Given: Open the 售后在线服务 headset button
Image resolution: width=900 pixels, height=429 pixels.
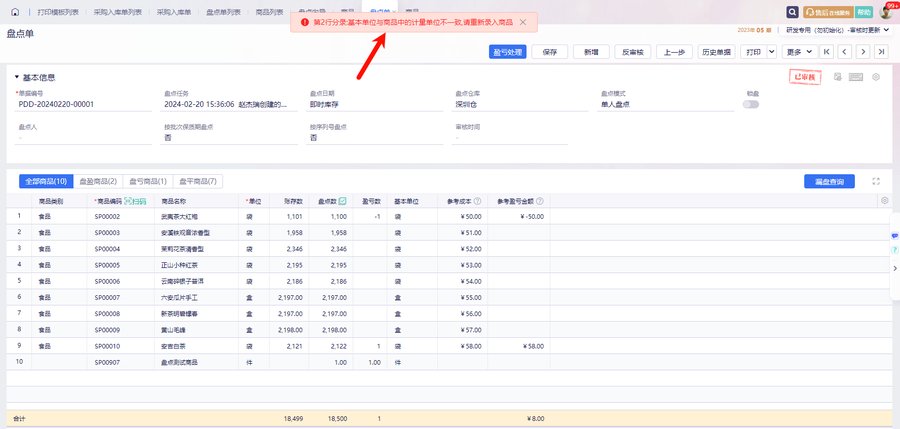Looking at the screenshot, I should (x=828, y=12).
